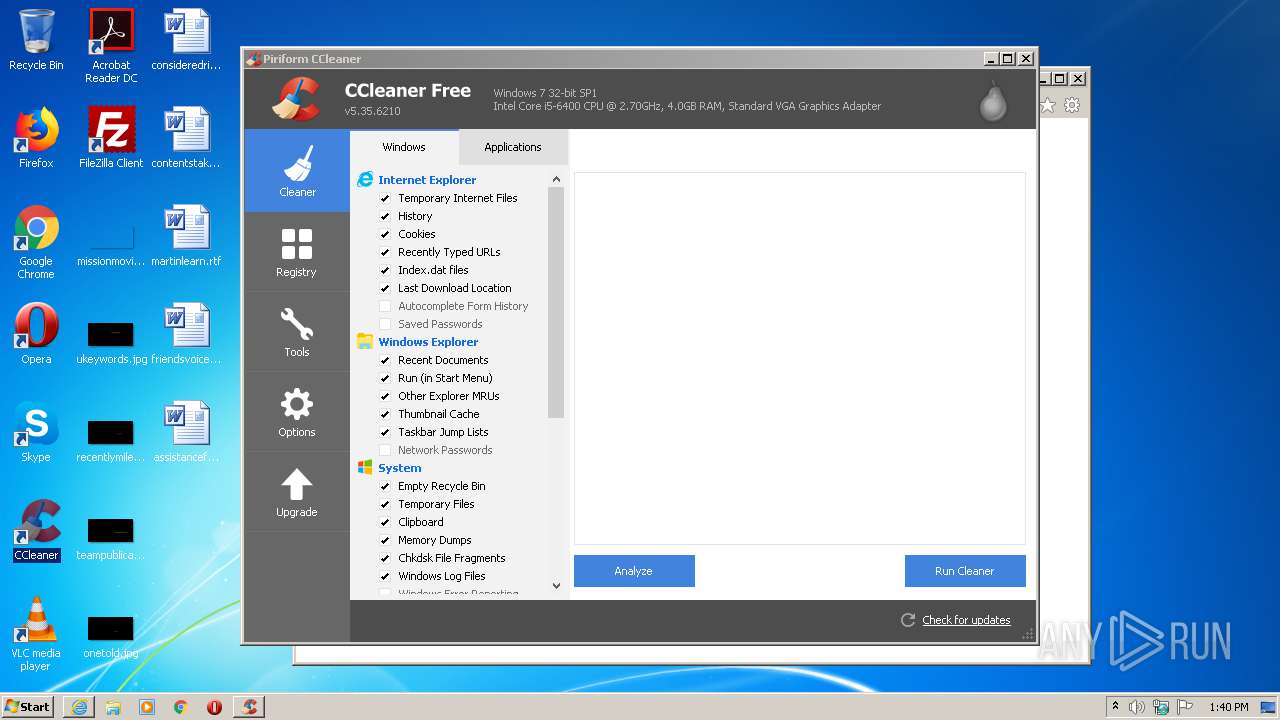Click the star icon in background window
The image size is (1280, 720).
[1047, 105]
